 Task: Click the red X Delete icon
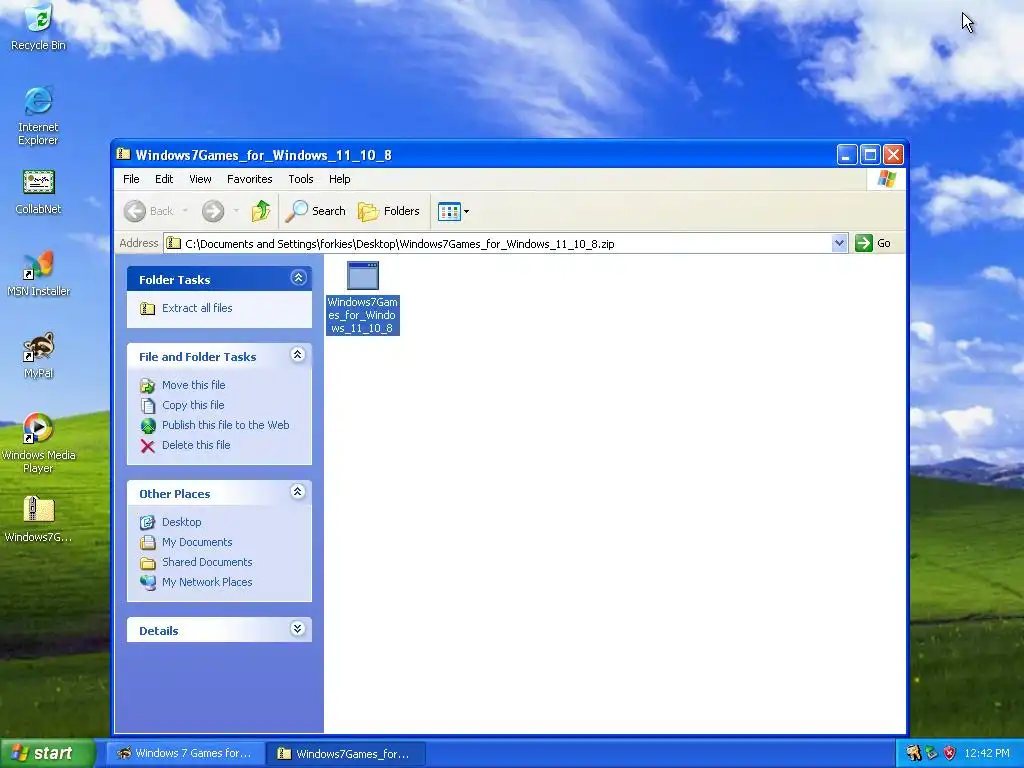148,446
